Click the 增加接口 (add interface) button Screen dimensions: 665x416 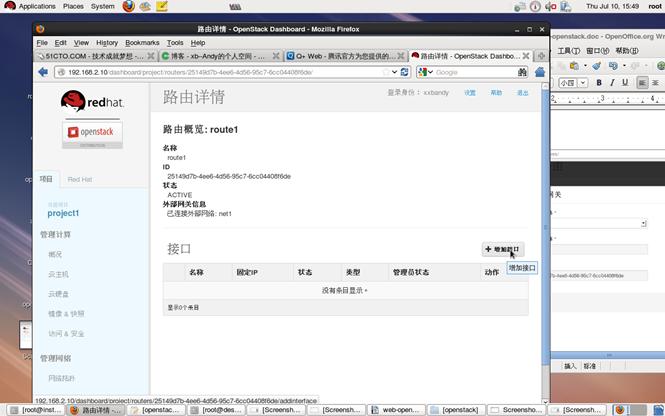(x=502, y=248)
